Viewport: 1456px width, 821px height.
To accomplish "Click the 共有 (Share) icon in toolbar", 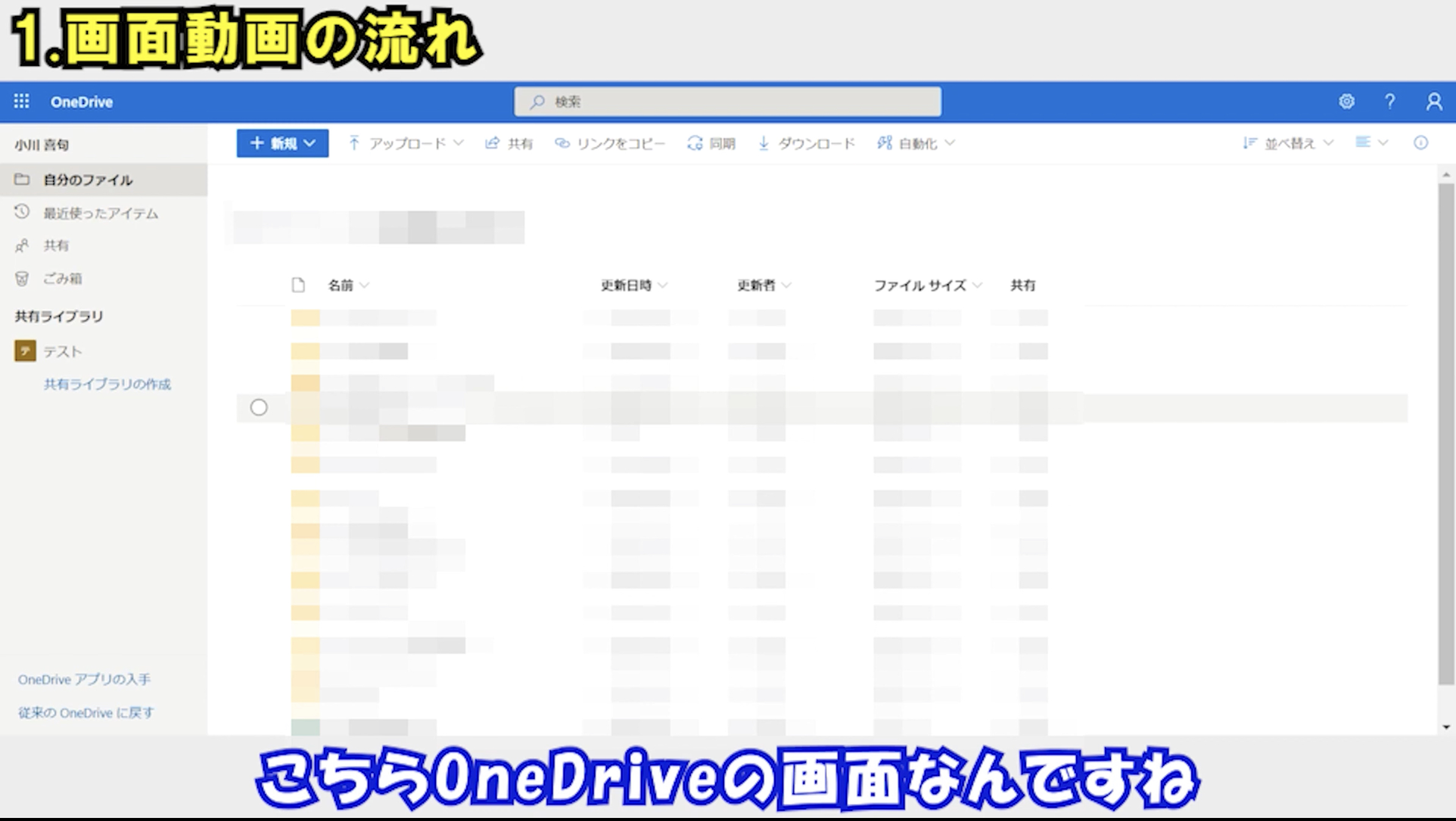I will pos(510,143).
